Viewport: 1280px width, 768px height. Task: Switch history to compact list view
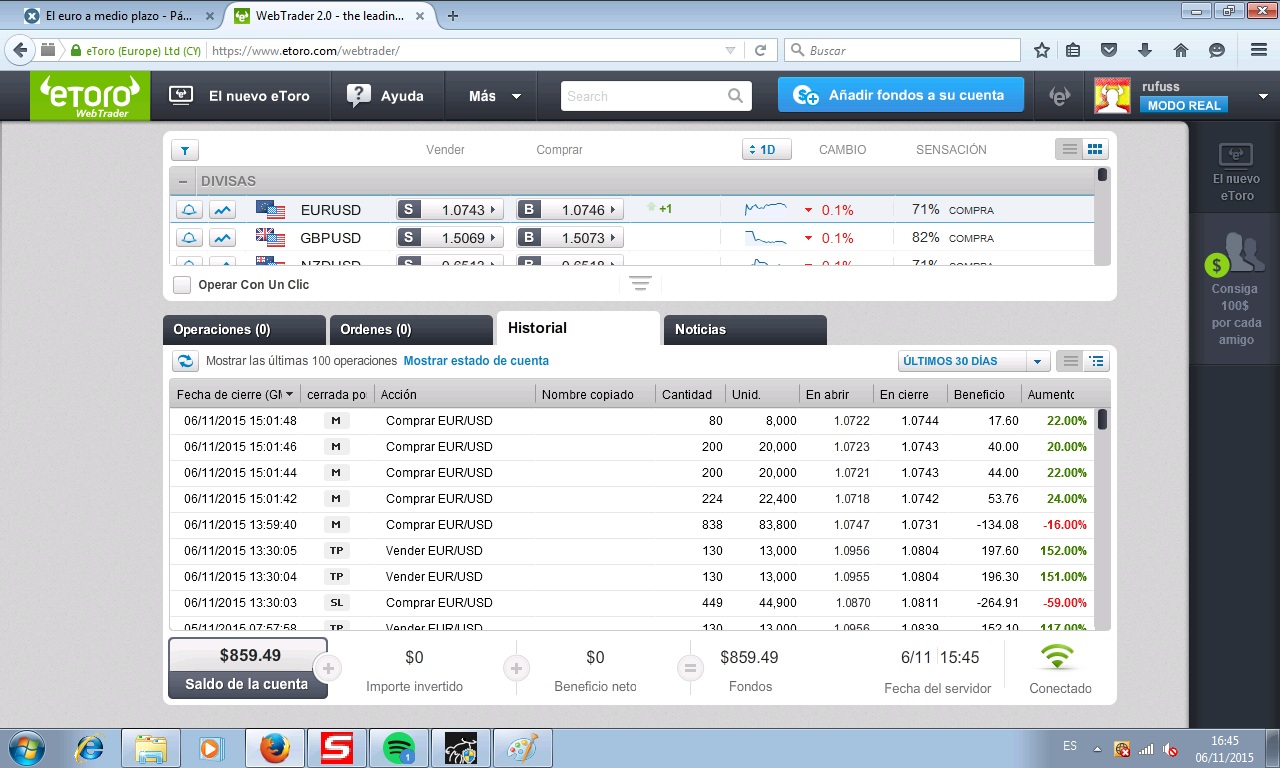click(1071, 361)
